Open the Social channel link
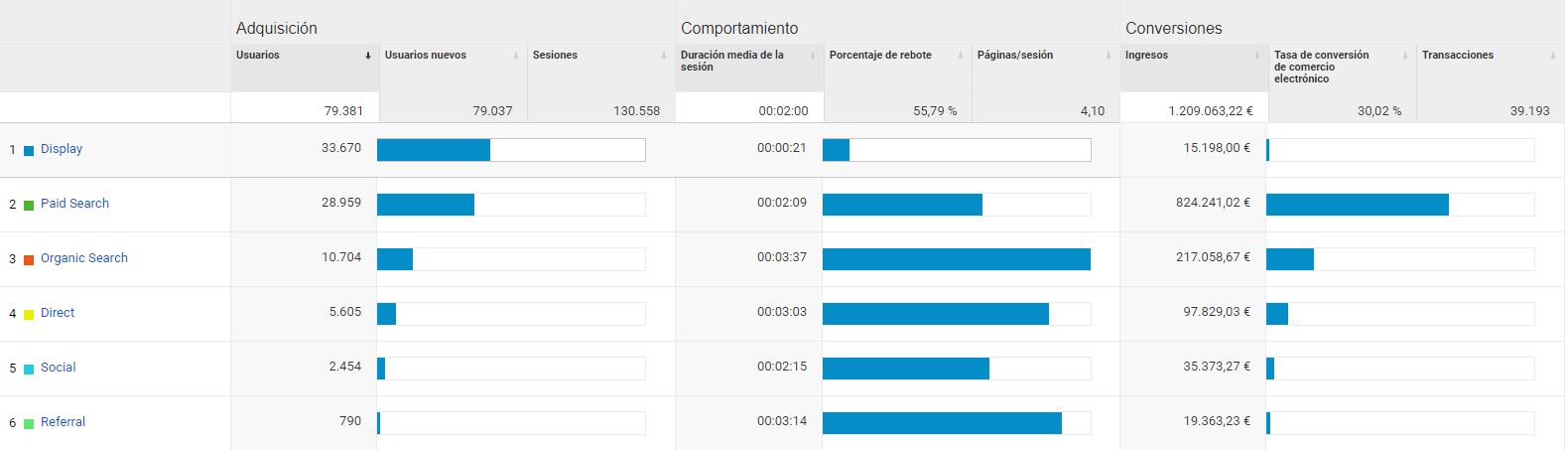The image size is (1568, 450). [x=59, y=368]
